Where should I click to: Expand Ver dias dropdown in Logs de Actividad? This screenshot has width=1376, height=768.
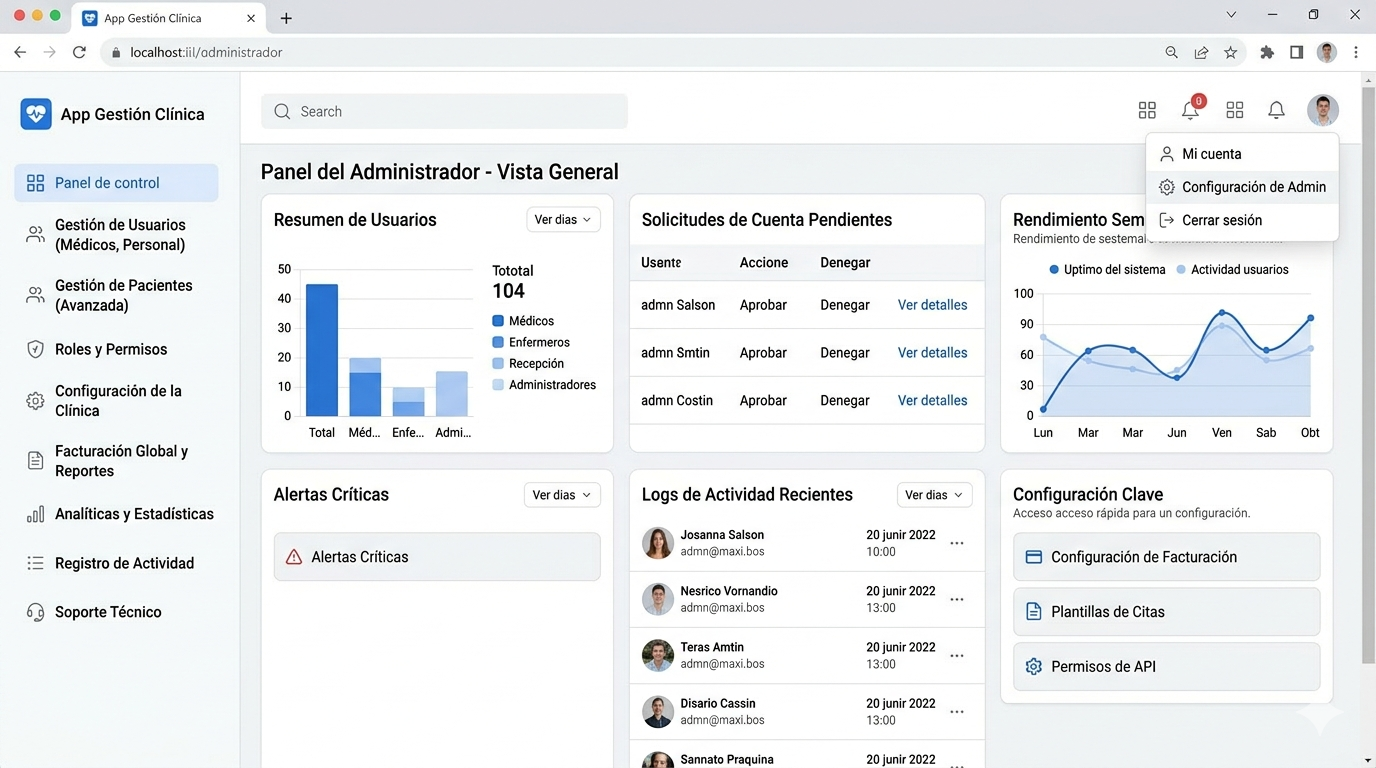point(934,495)
